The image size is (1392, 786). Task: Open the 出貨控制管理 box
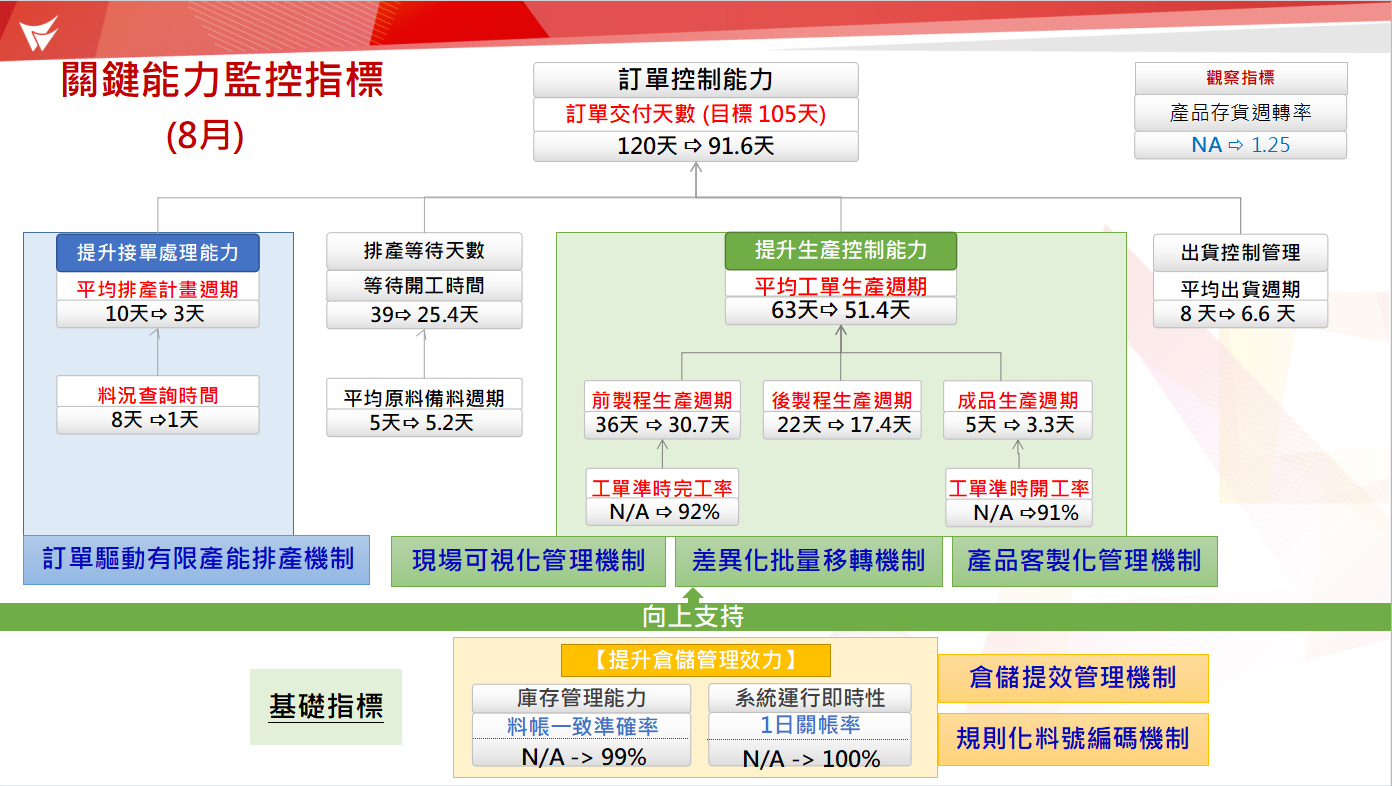[1241, 253]
